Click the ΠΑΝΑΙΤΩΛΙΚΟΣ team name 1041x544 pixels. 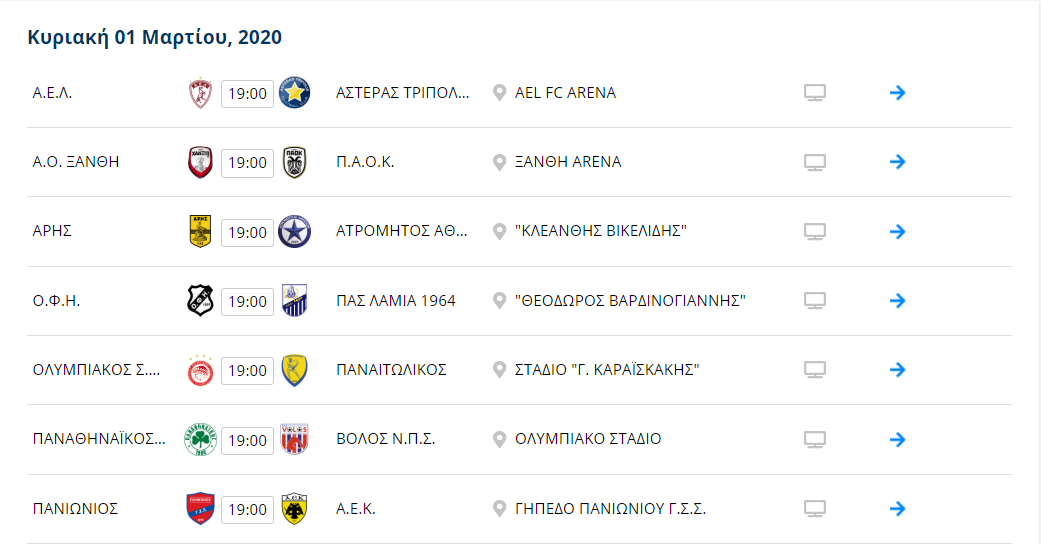(391, 370)
